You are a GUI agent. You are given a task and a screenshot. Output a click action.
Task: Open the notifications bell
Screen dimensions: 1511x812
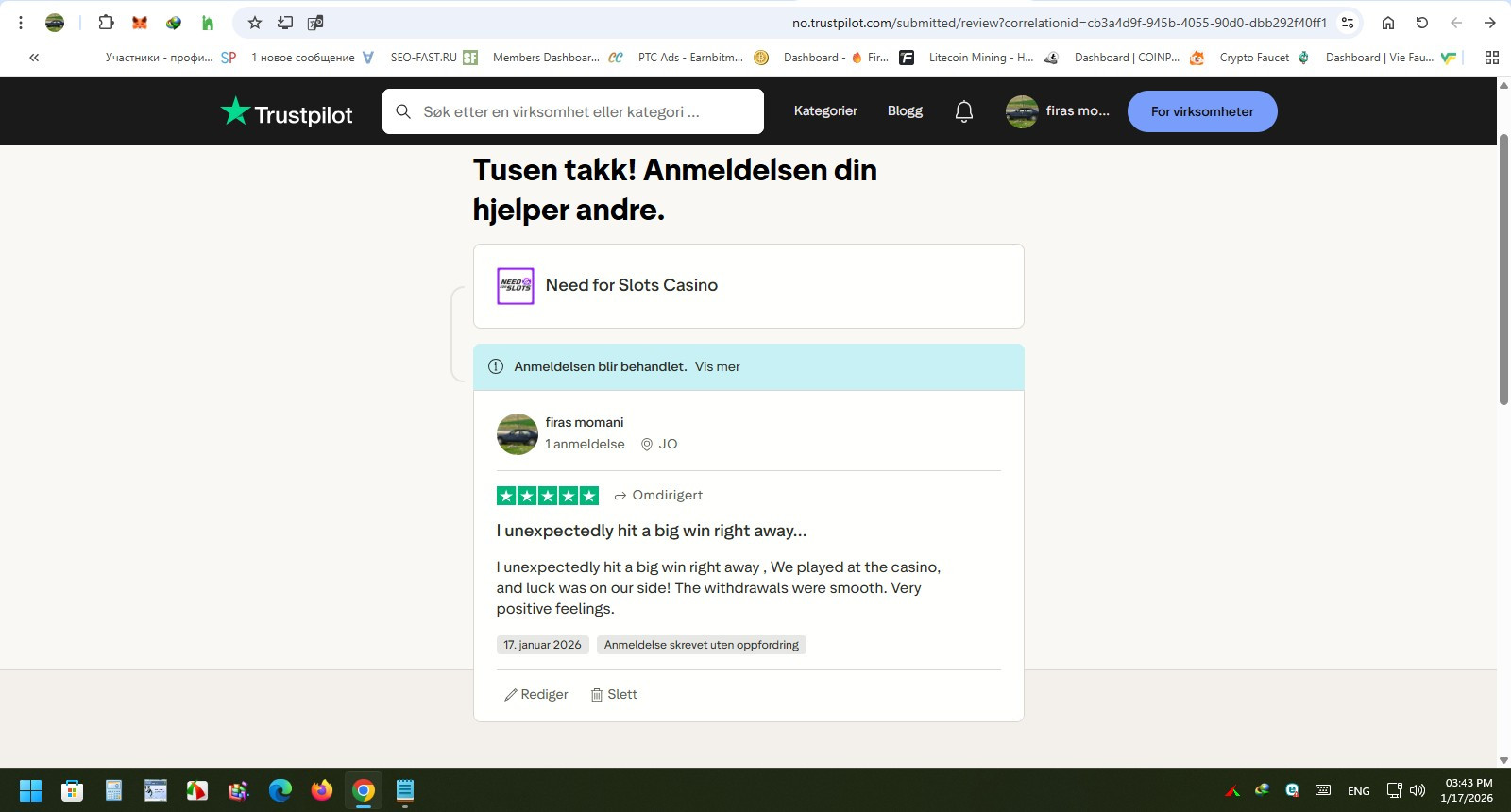click(x=963, y=111)
